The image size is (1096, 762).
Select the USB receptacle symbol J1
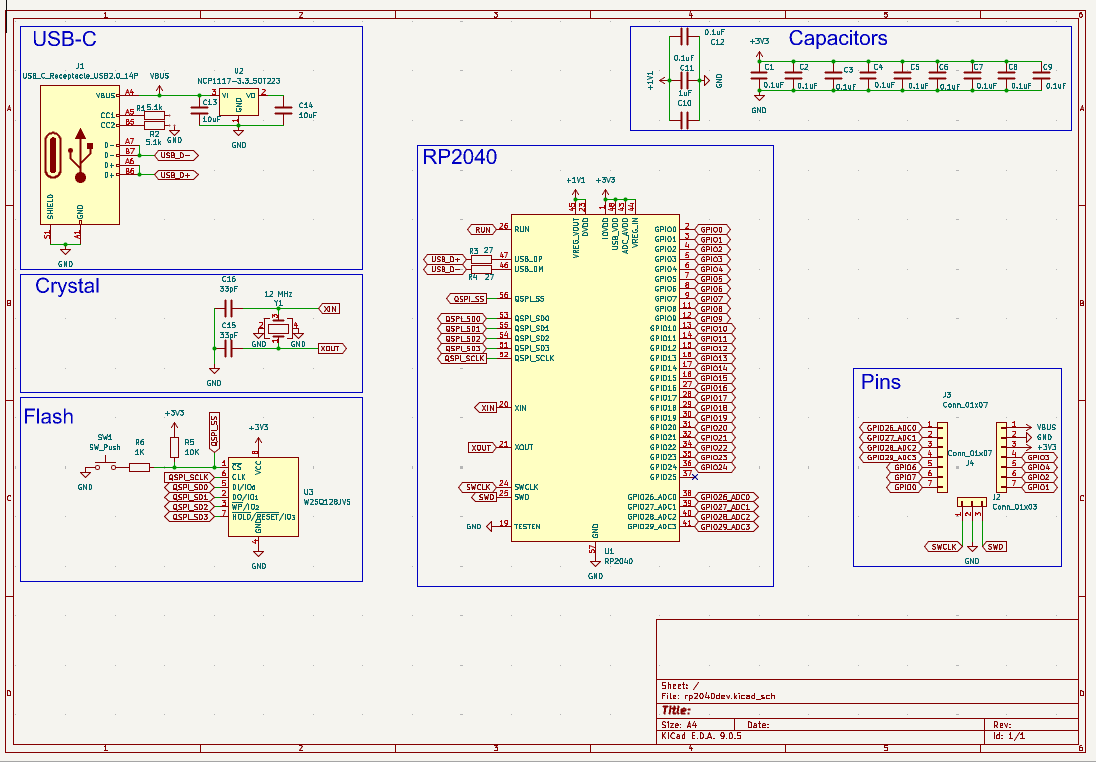coord(78,155)
